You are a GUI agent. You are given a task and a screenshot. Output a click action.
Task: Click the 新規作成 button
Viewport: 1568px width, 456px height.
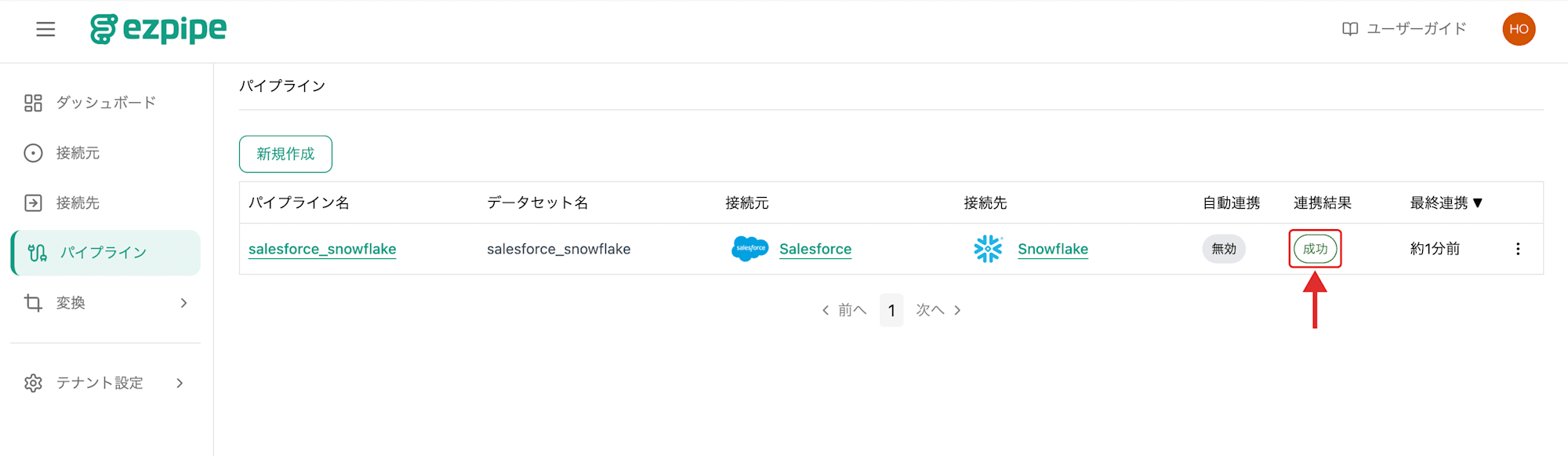[285, 154]
